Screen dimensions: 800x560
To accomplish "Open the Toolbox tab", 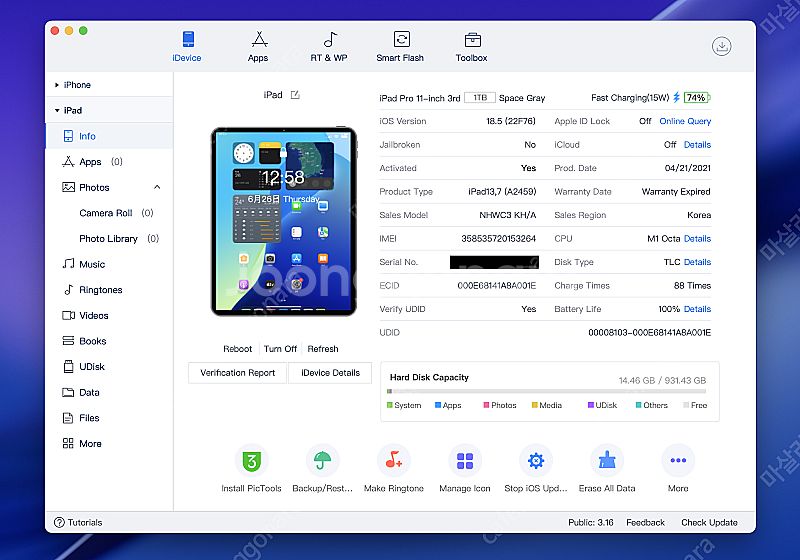I will coord(472,47).
